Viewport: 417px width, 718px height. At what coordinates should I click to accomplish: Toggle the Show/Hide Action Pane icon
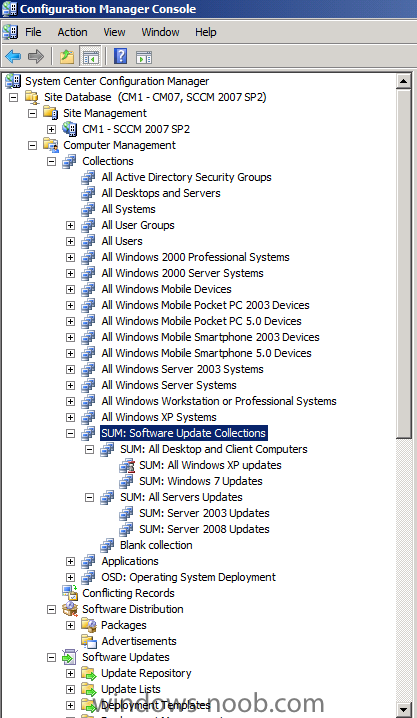point(144,57)
